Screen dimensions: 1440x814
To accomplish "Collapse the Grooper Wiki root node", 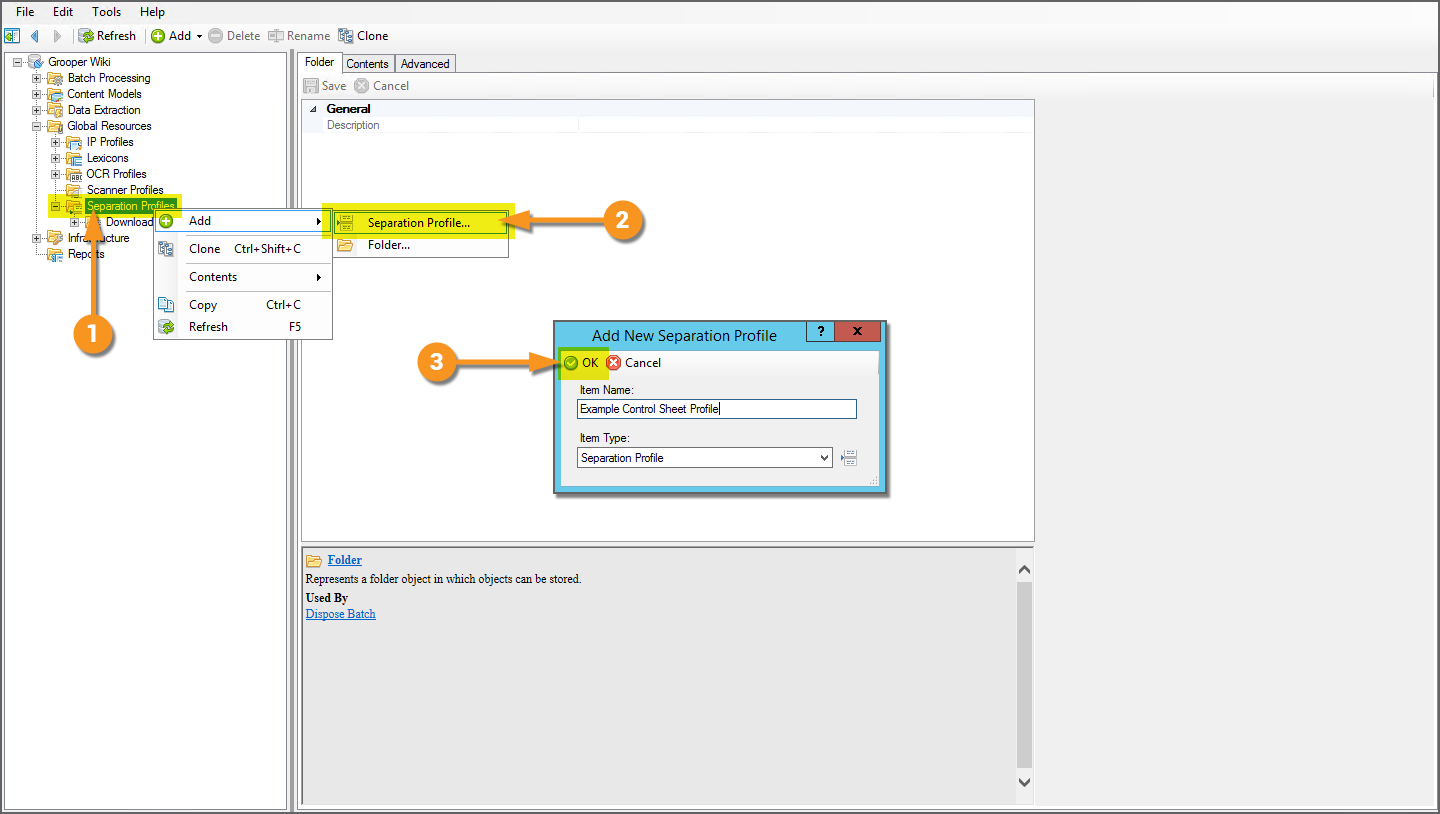I will 18,62.
